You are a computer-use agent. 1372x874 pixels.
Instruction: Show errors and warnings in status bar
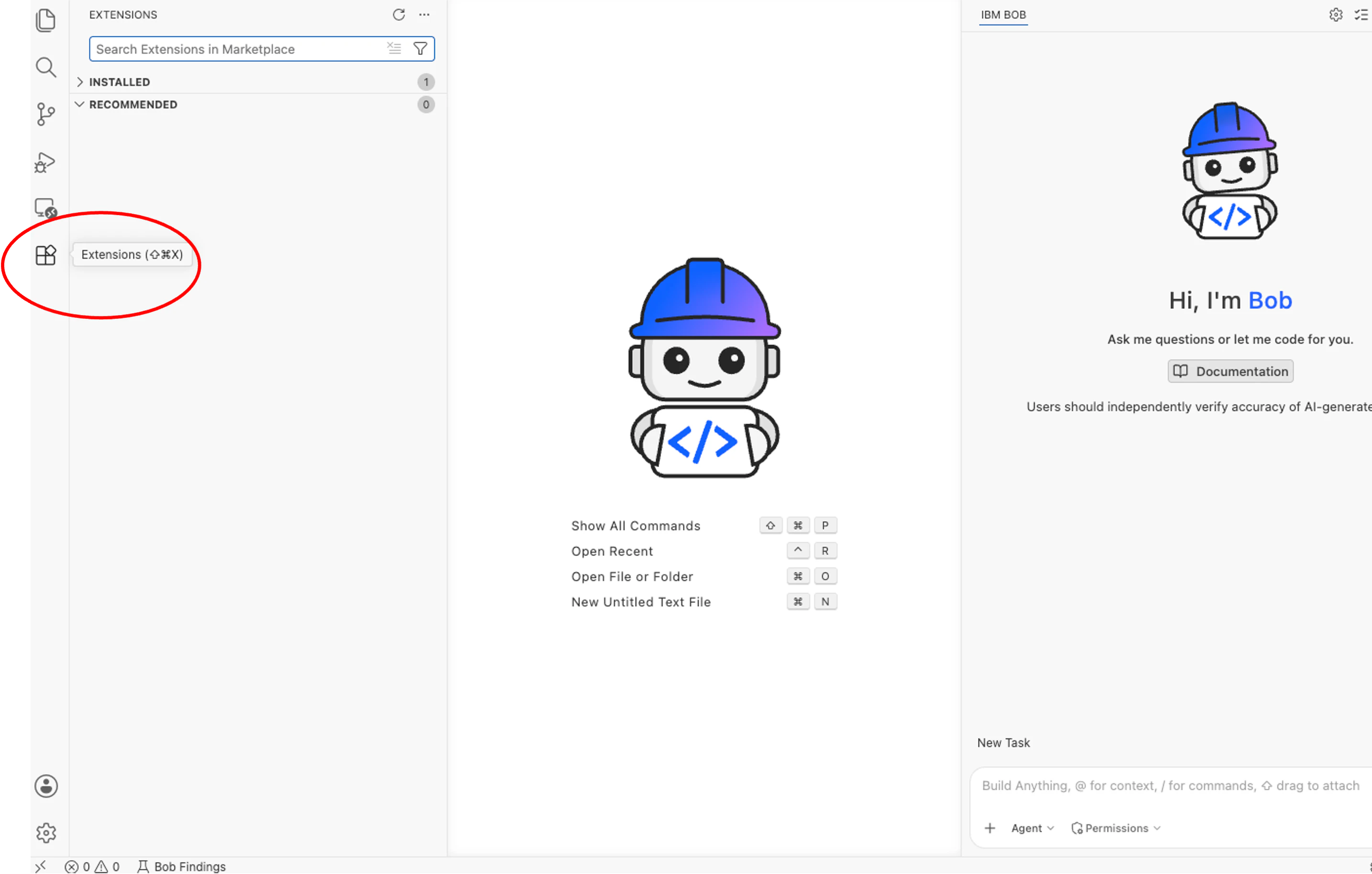92,867
